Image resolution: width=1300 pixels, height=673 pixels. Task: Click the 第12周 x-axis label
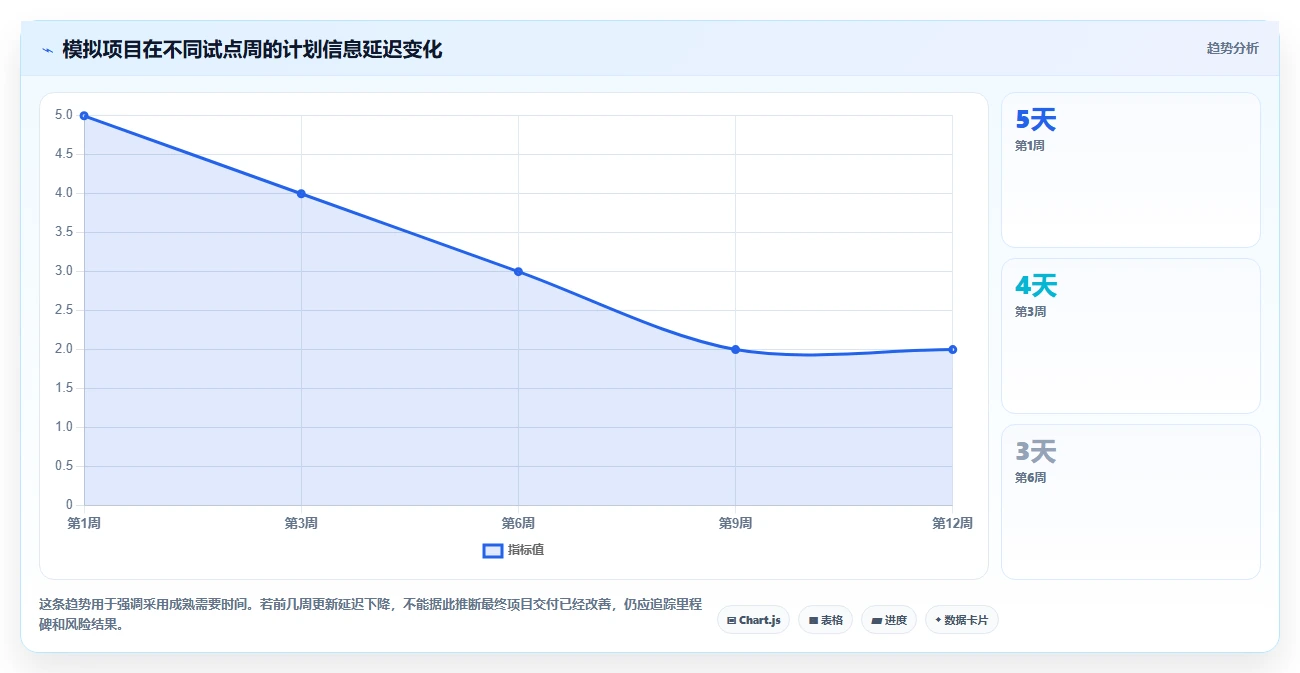click(x=952, y=523)
